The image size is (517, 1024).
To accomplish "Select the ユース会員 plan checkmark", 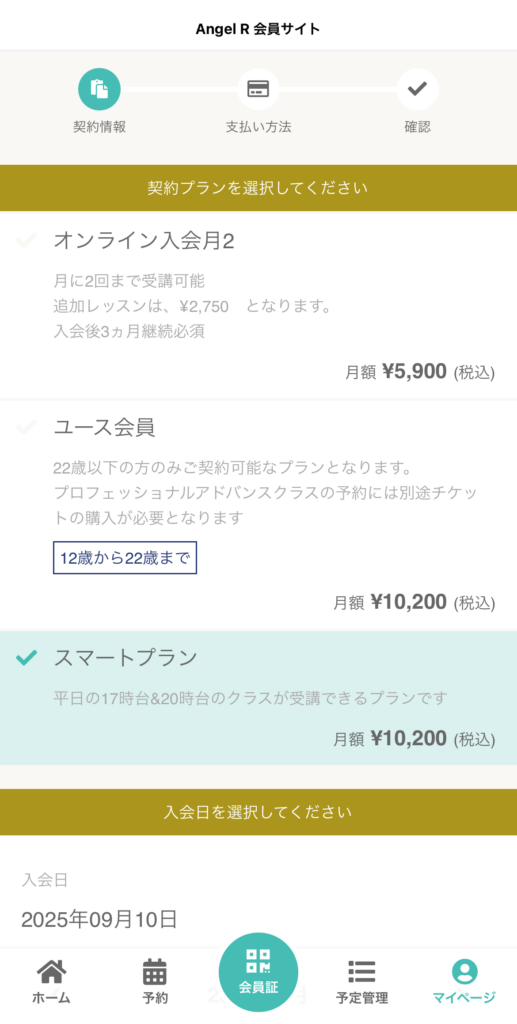I will (x=26, y=428).
